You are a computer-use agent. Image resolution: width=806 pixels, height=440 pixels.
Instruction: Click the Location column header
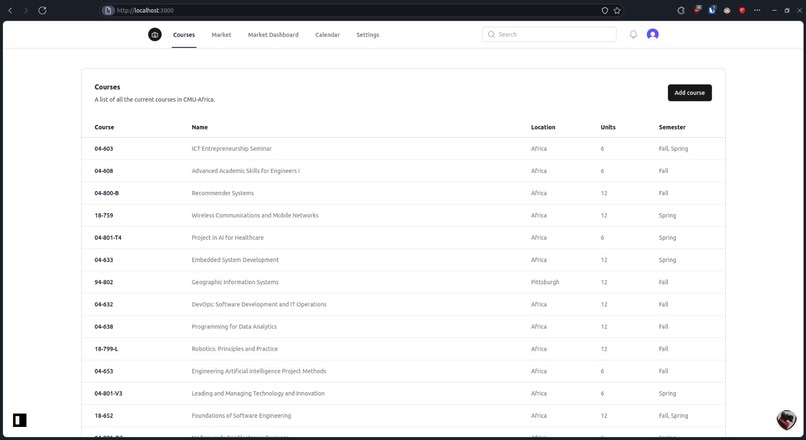point(543,127)
